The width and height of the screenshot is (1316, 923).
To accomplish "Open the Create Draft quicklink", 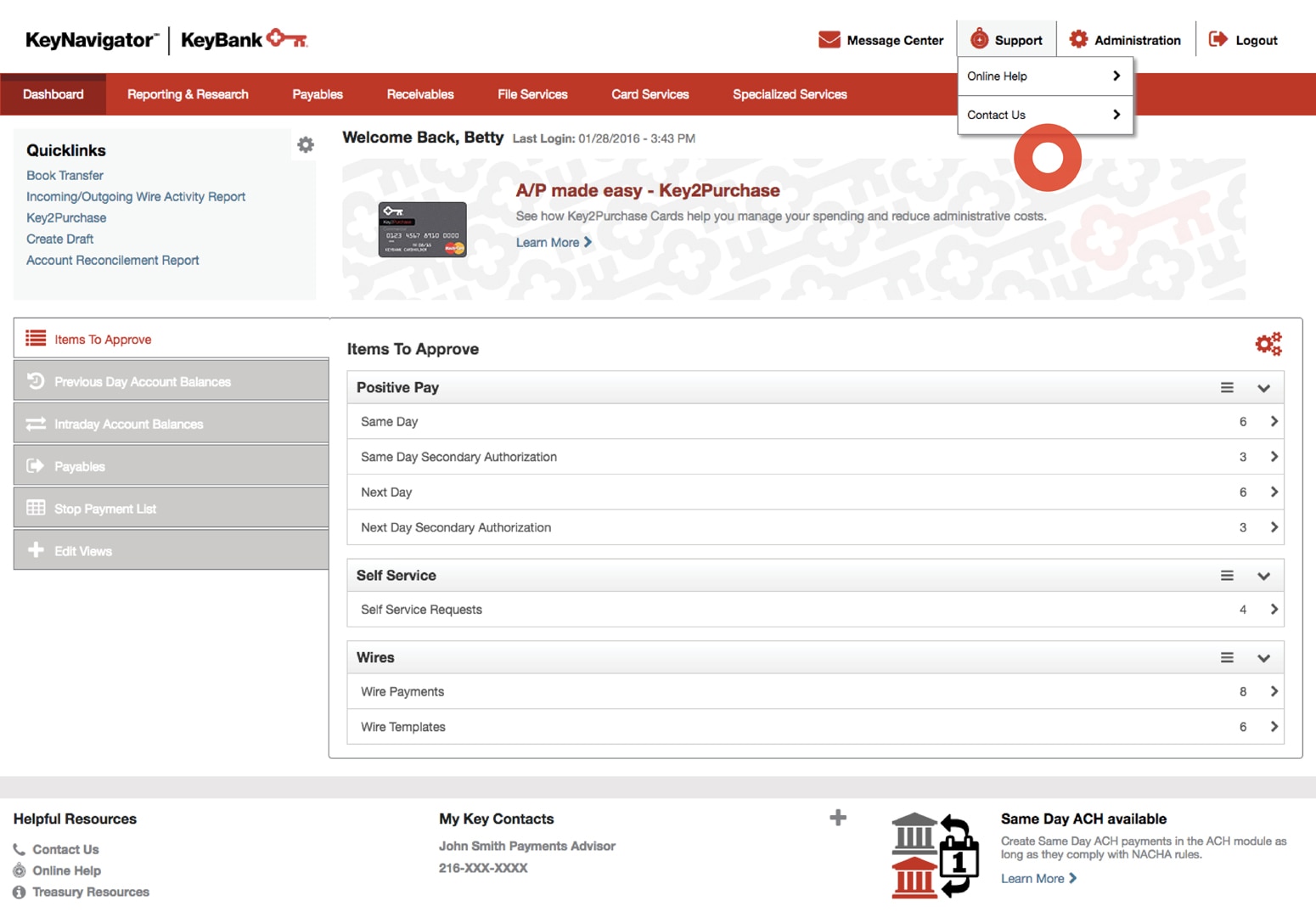I will coord(59,239).
